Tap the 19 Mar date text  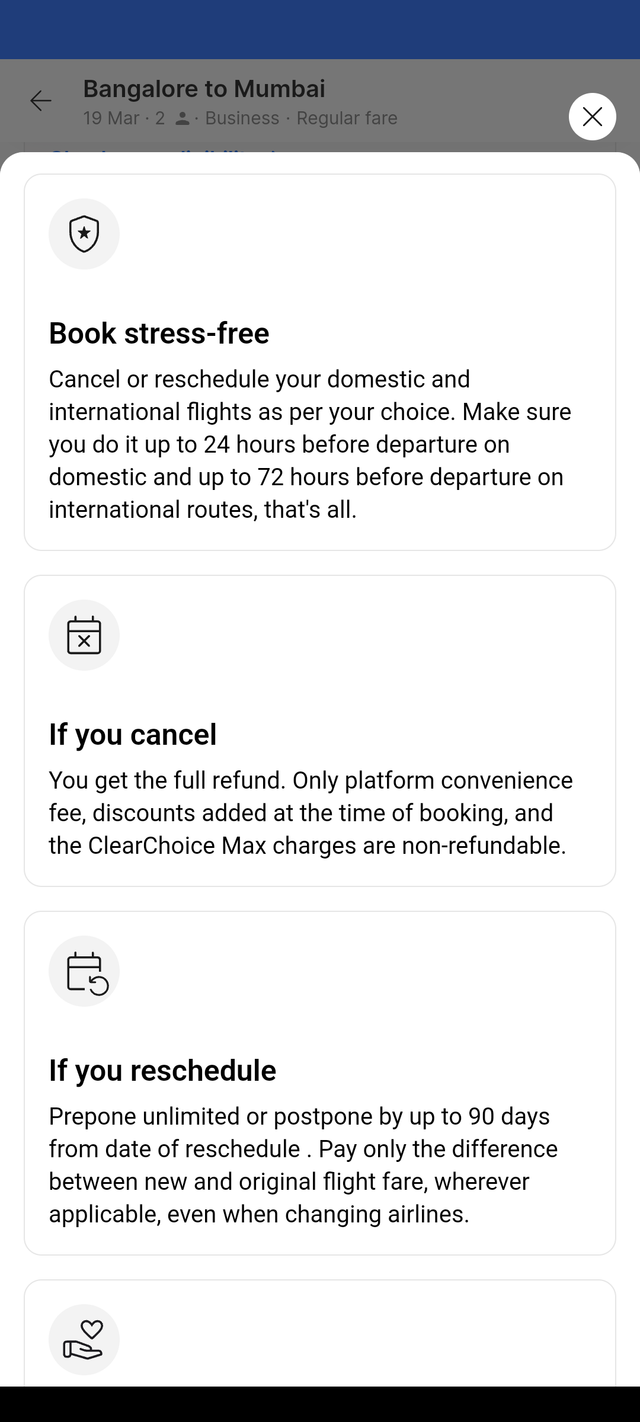click(111, 118)
